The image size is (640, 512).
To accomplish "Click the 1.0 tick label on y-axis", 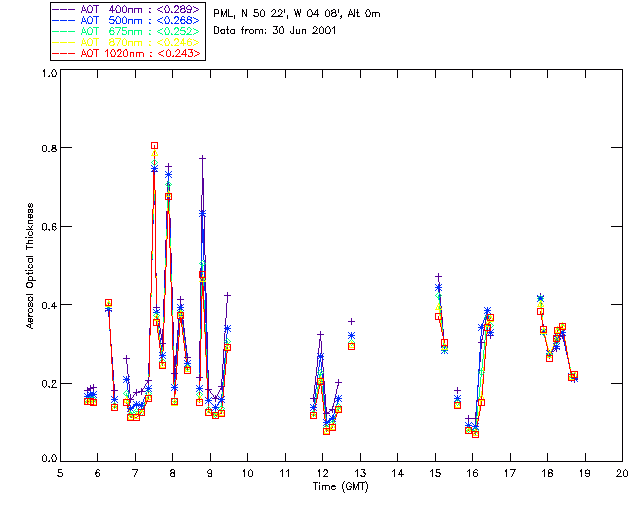I will [x=48, y=73].
